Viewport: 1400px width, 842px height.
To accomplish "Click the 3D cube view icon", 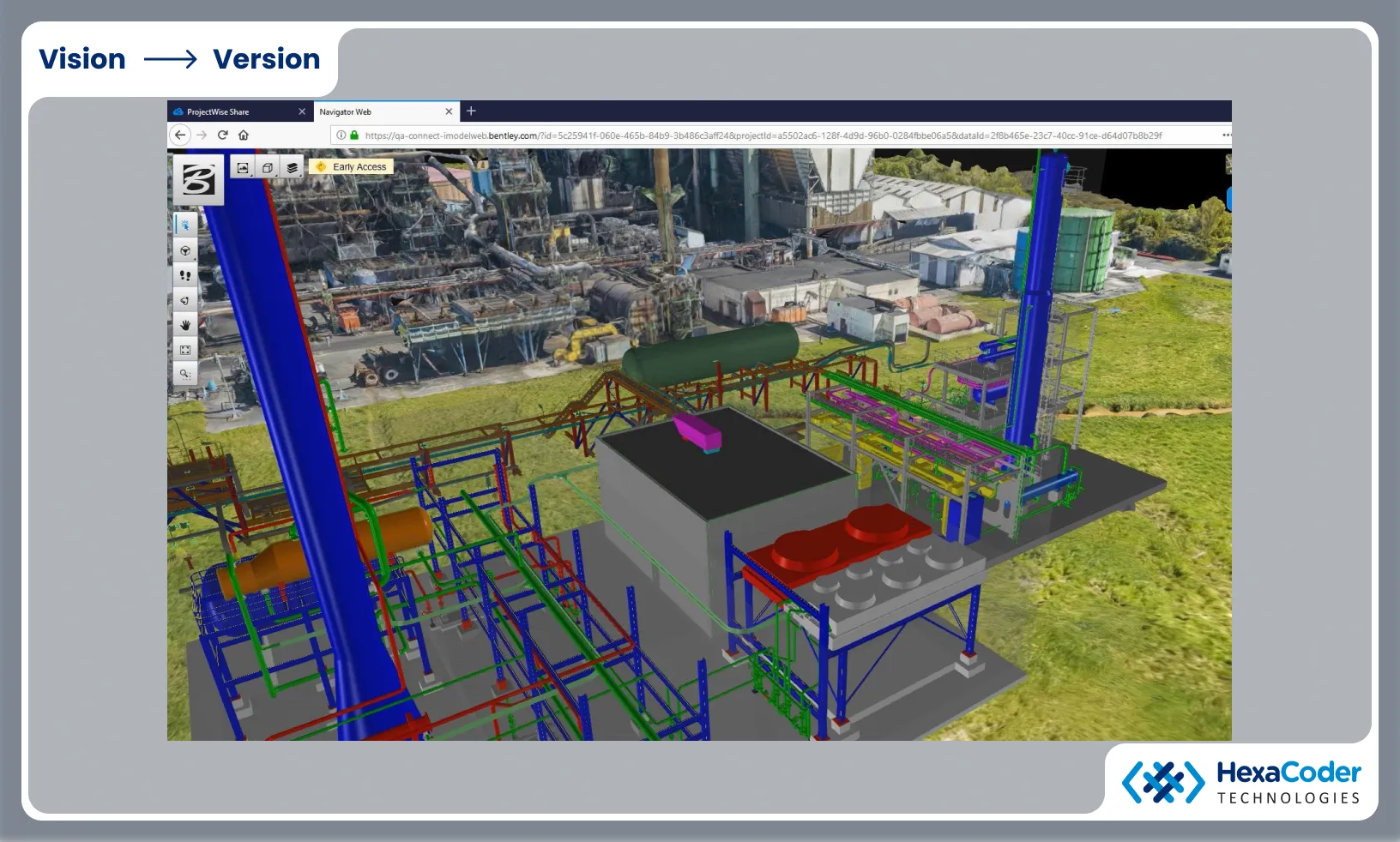I will point(267,168).
